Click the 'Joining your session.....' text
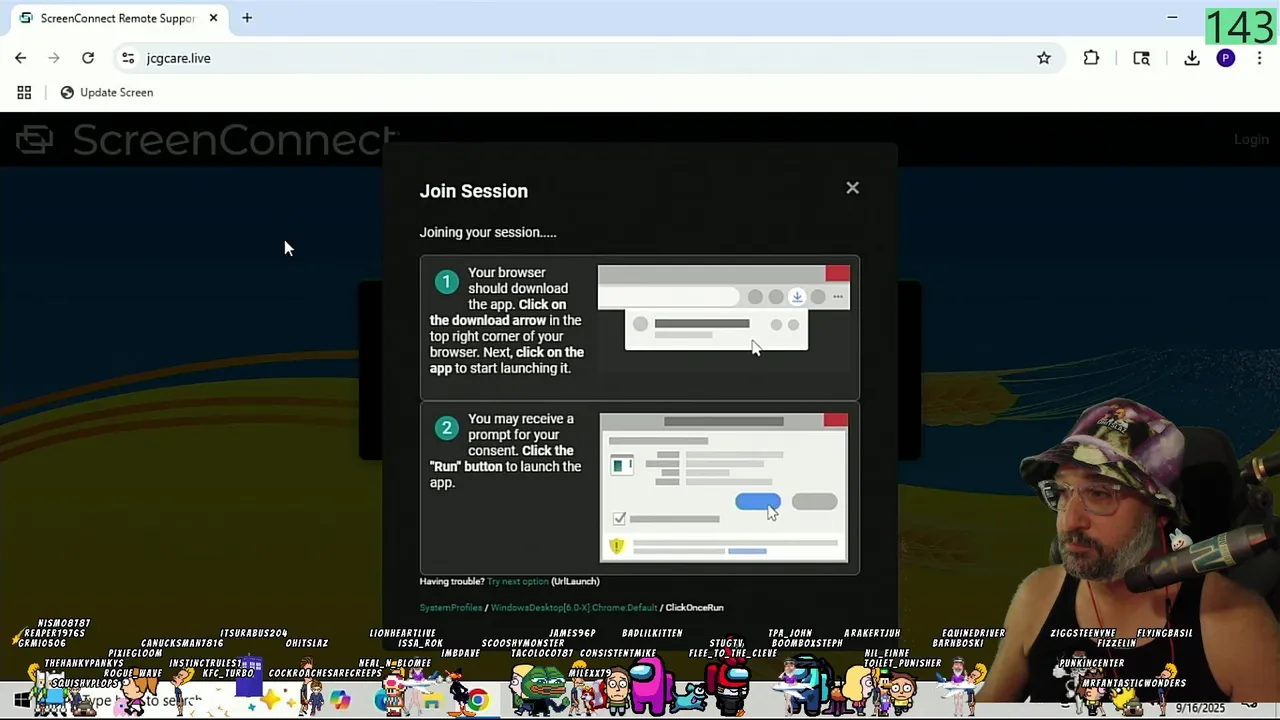The image size is (1280, 720). click(x=488, y=232)
